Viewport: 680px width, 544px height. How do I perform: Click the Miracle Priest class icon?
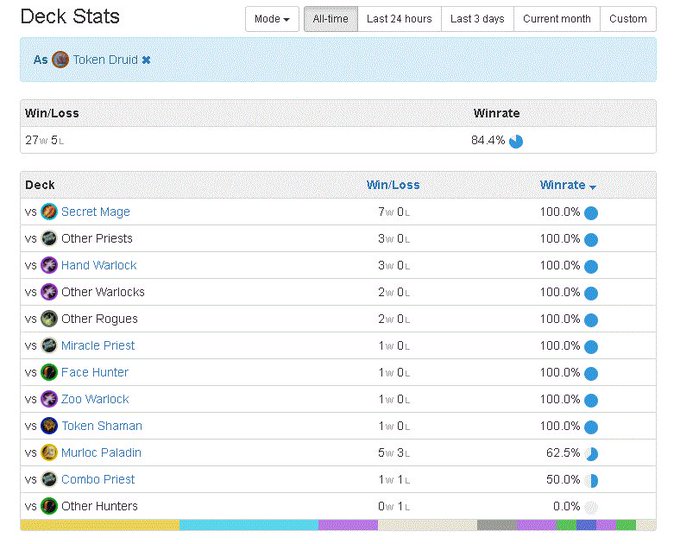click(x=49, y=345)
